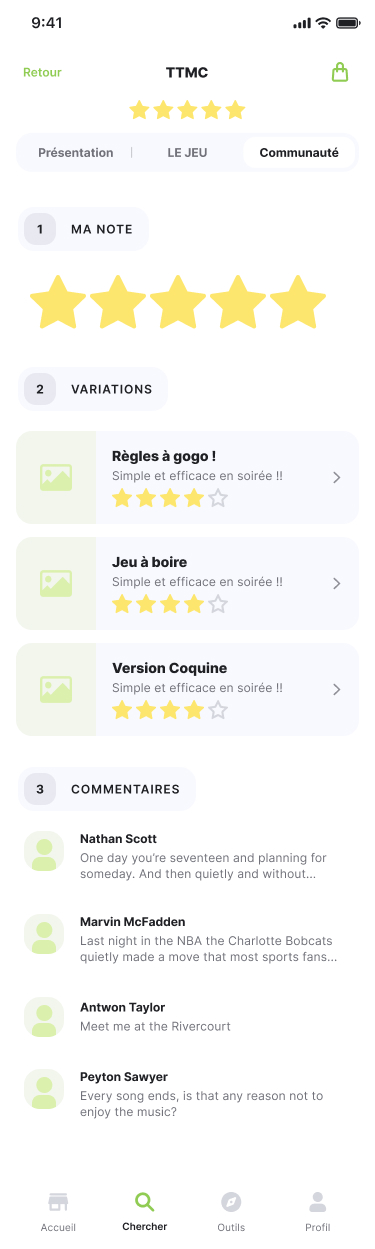
Task: Select the Chercher magnifier icon
Action: pyautogui.click(x=144, y=1201)
